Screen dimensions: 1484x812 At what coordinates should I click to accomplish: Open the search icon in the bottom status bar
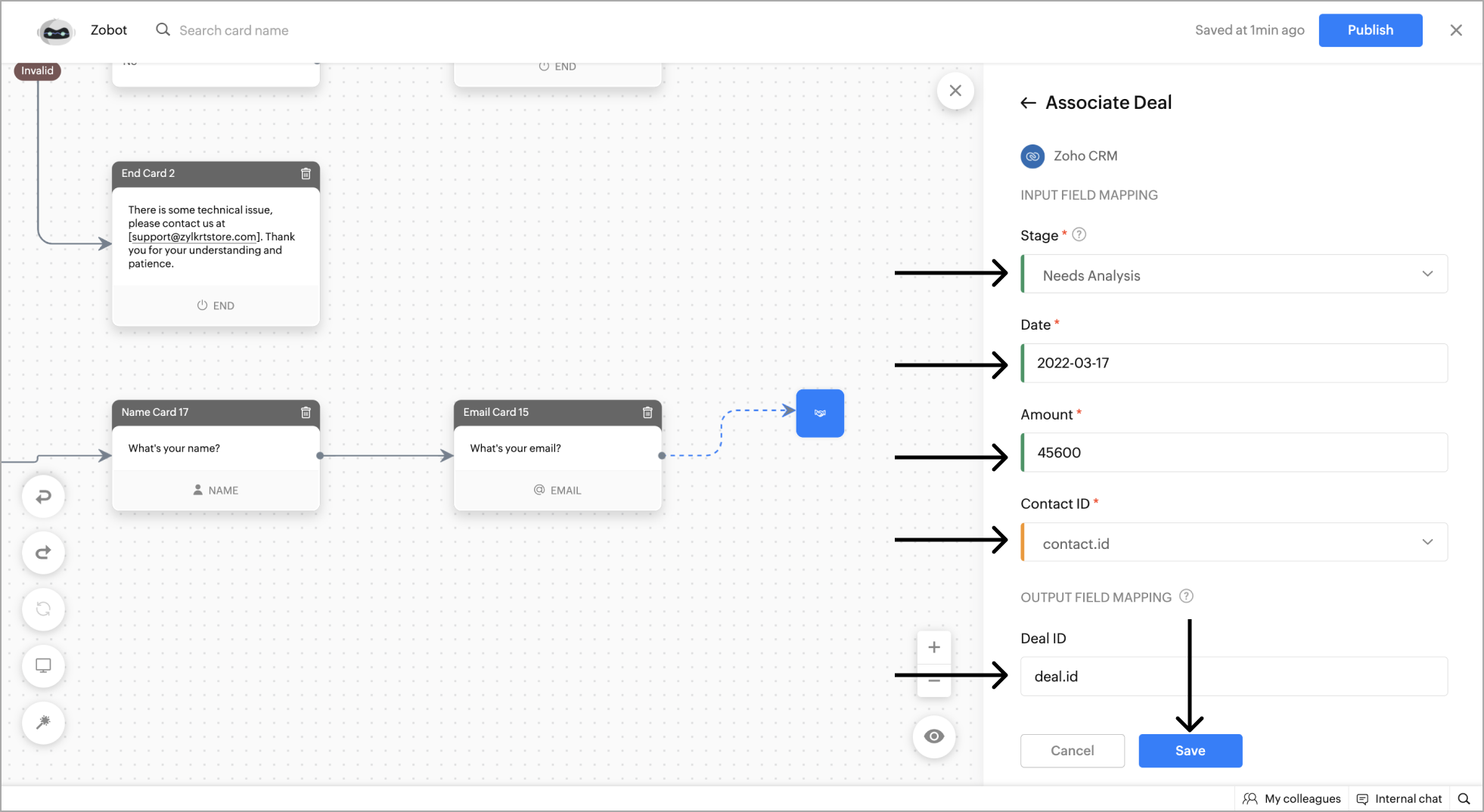(1465, 798)
